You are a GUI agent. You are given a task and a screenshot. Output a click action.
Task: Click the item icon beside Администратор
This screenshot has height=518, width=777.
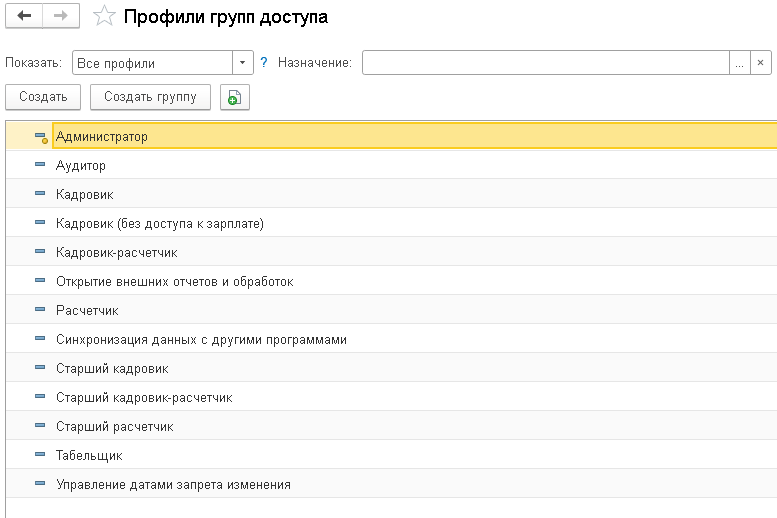point(41,137)
